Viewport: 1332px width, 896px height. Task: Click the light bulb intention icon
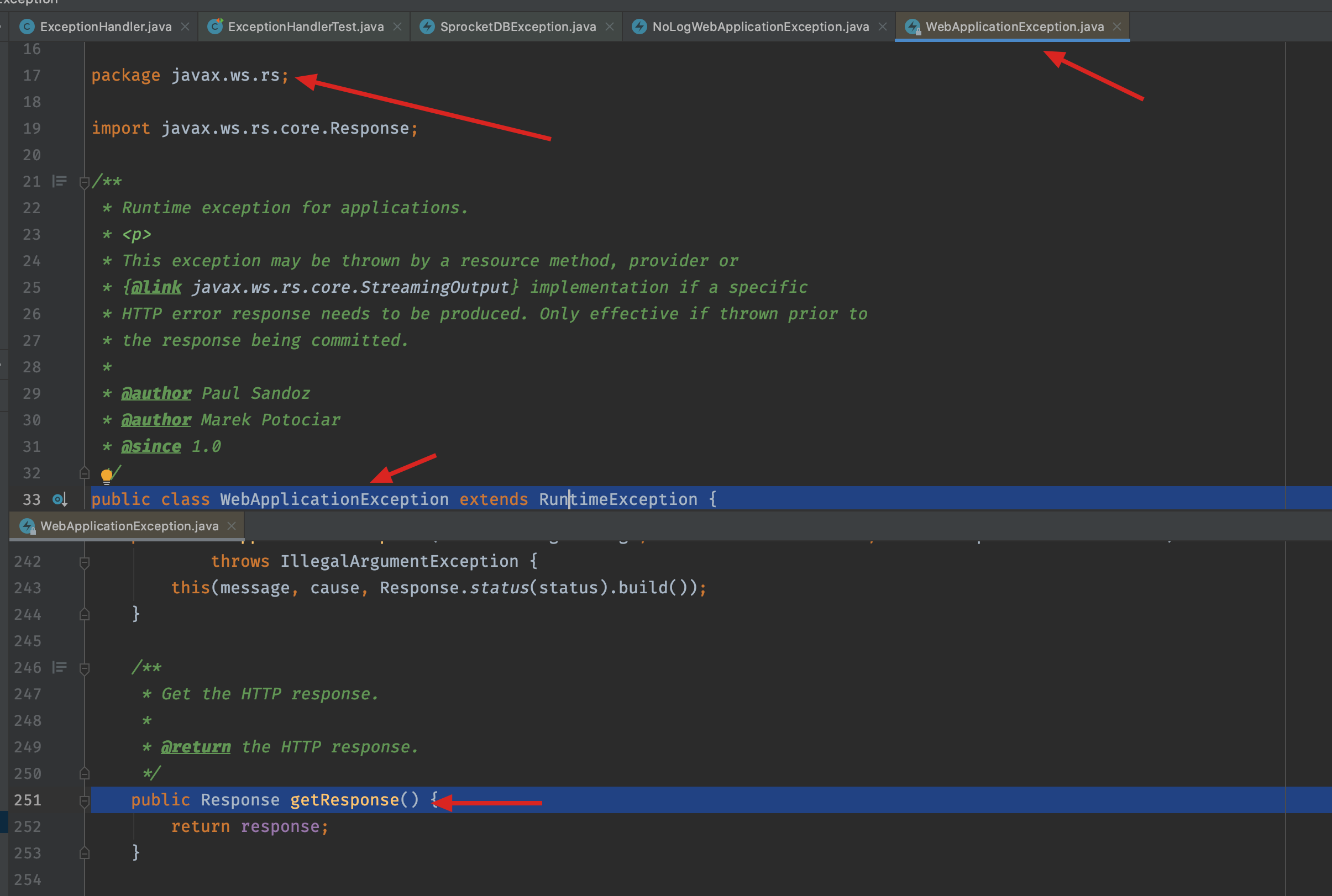coord(106,476)
